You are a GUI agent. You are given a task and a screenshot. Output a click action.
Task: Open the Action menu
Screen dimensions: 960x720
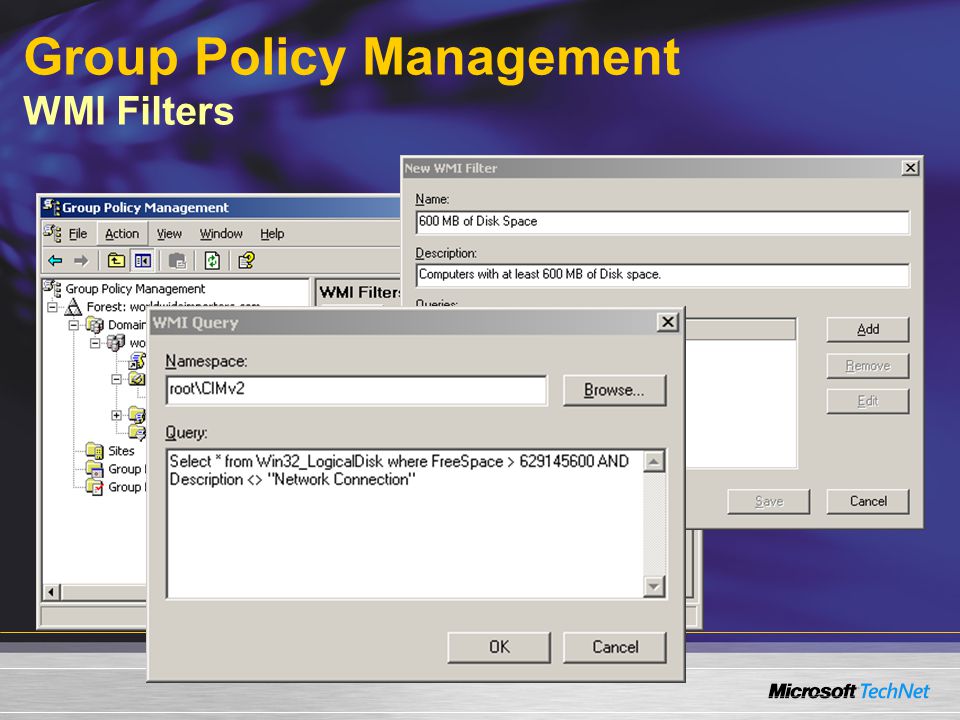click(x=122, y=234)
